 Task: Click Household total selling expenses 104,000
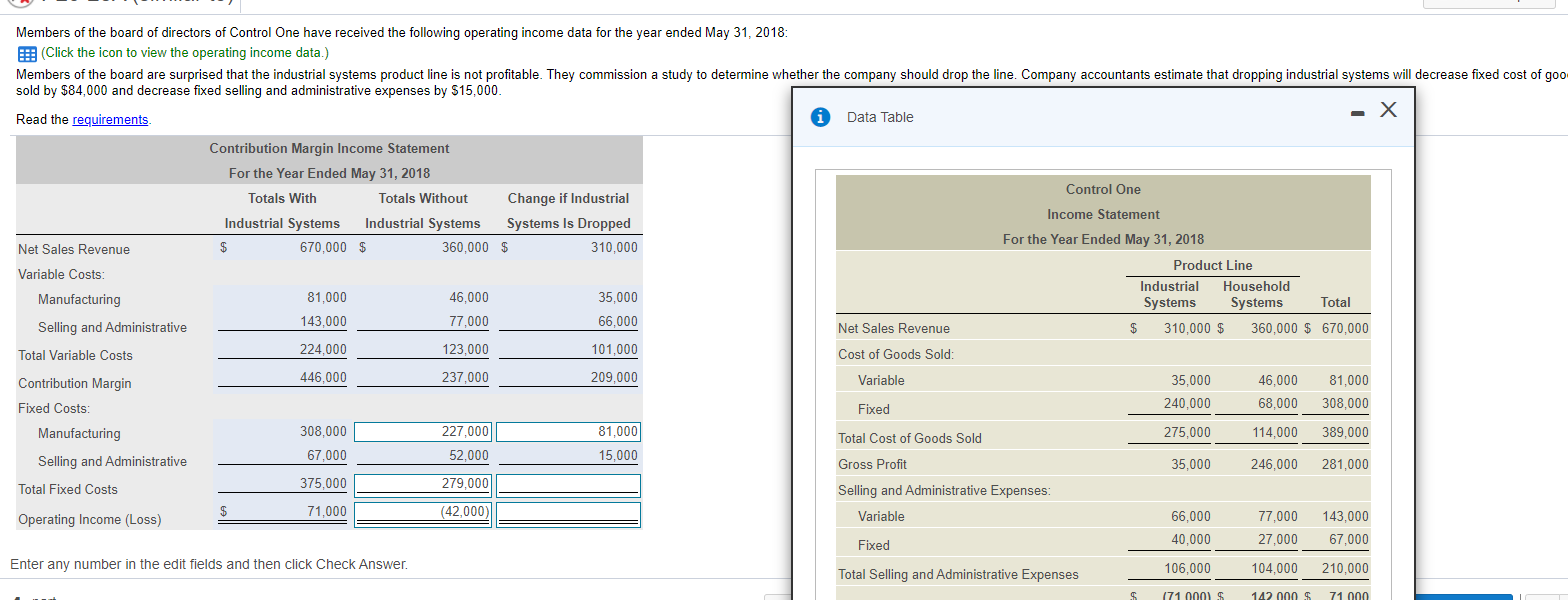1274,568
